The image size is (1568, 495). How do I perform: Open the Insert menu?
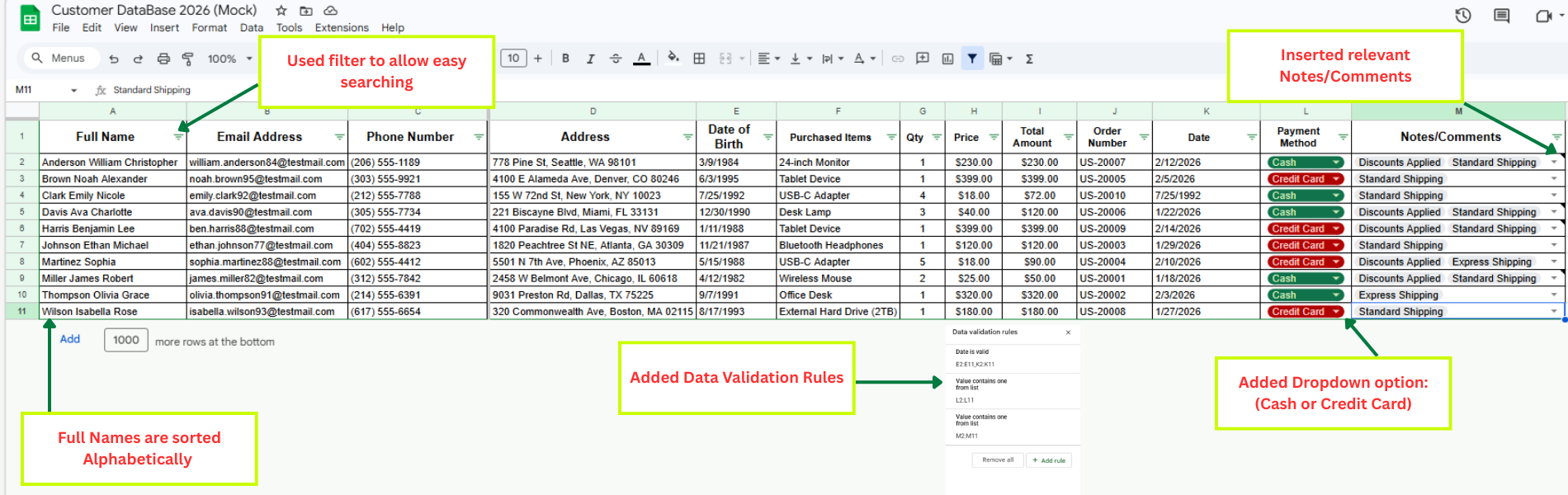(164, 27)
